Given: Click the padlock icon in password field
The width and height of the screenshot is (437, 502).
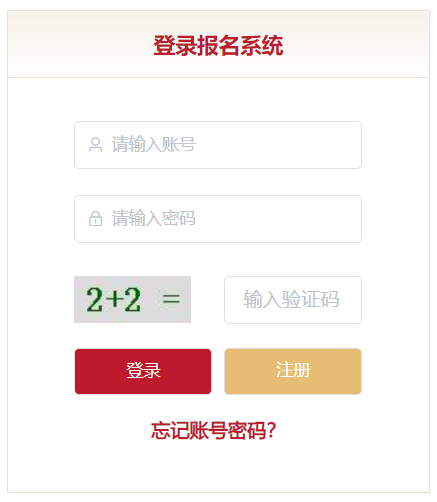Looking at the screenshot, I should pos(95,219).
